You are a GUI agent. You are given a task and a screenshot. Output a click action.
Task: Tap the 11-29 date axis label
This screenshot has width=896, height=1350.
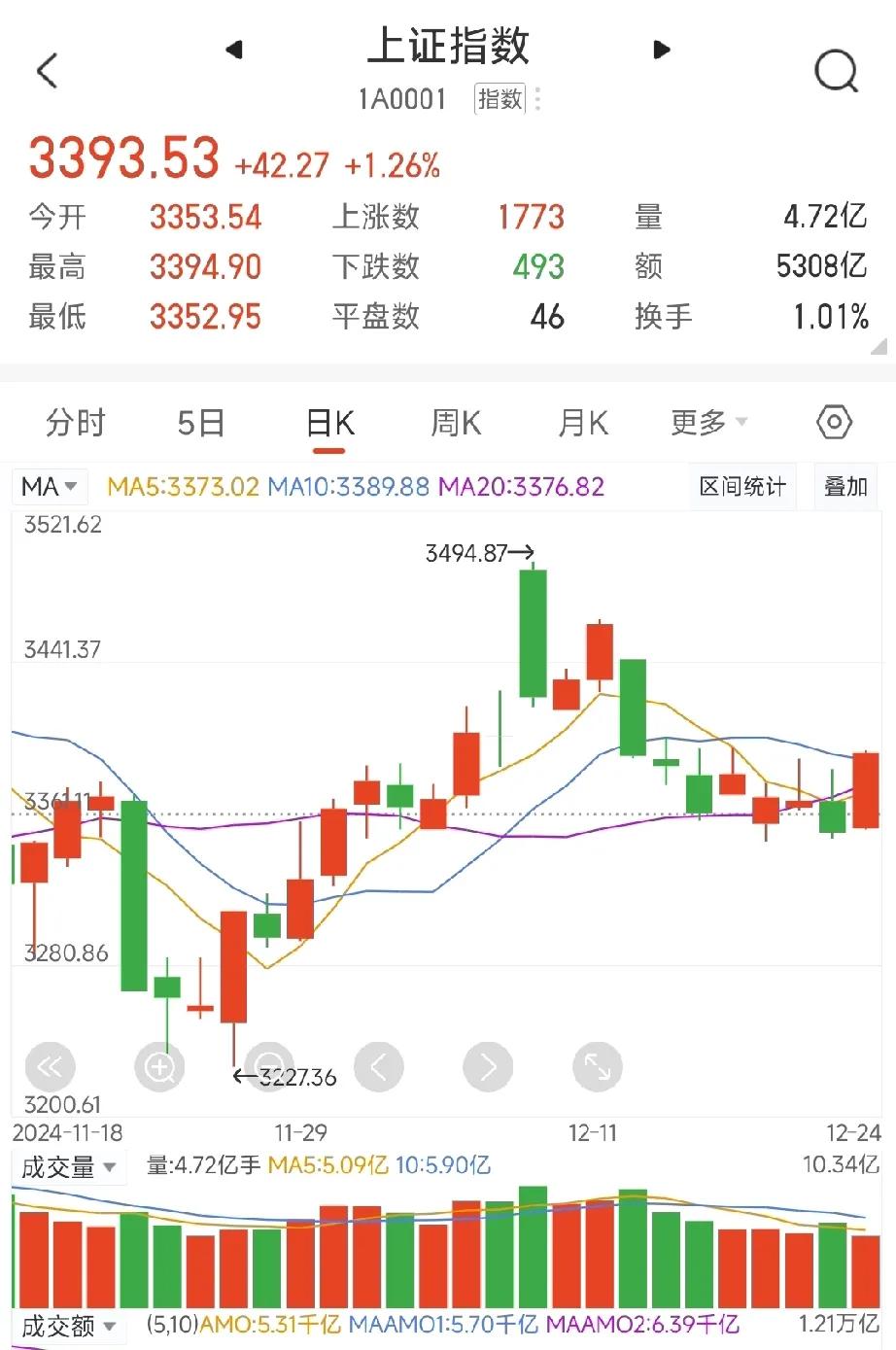click(x=300, y=1133)
